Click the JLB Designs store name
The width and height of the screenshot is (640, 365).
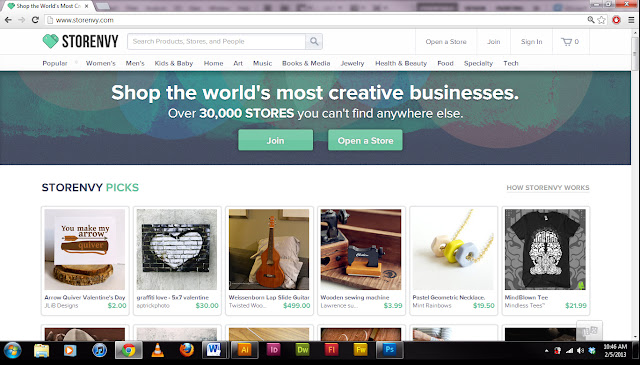[x=61, y=305]
